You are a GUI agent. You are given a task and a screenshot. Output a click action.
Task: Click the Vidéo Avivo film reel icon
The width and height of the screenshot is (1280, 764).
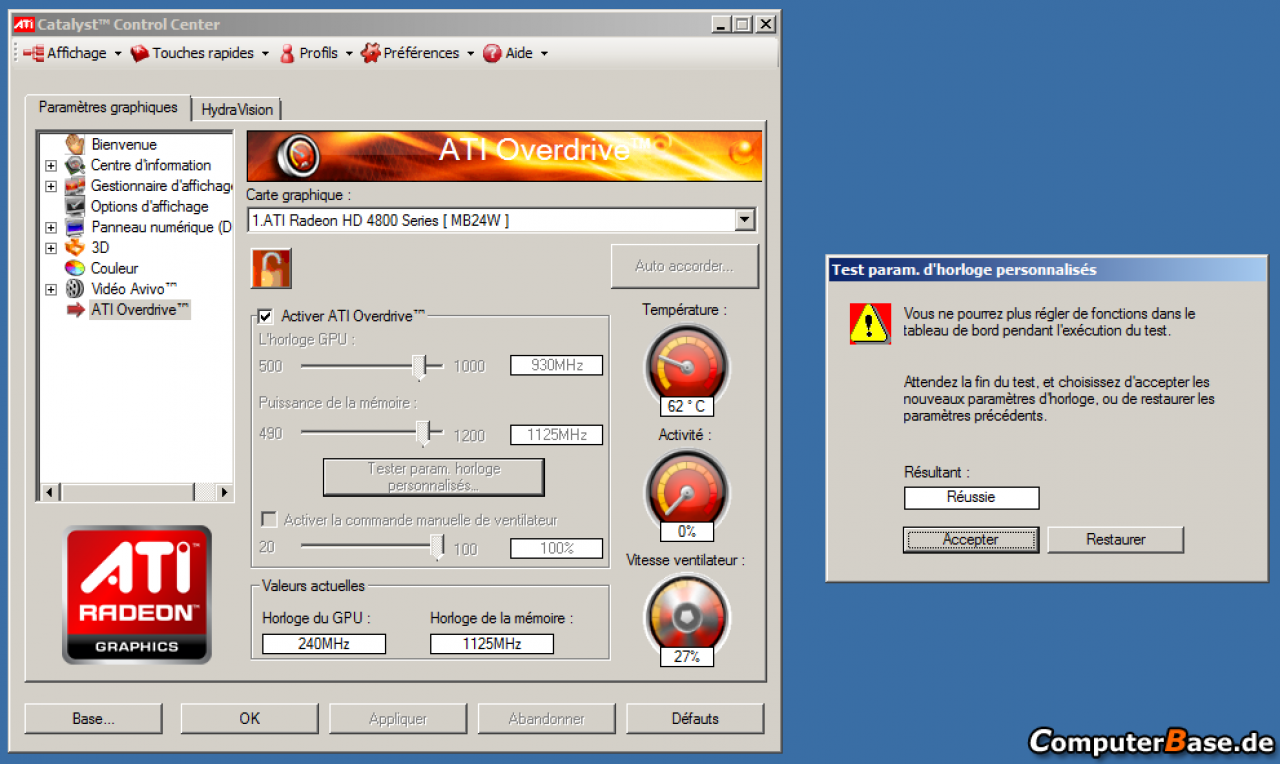(75, 289)
